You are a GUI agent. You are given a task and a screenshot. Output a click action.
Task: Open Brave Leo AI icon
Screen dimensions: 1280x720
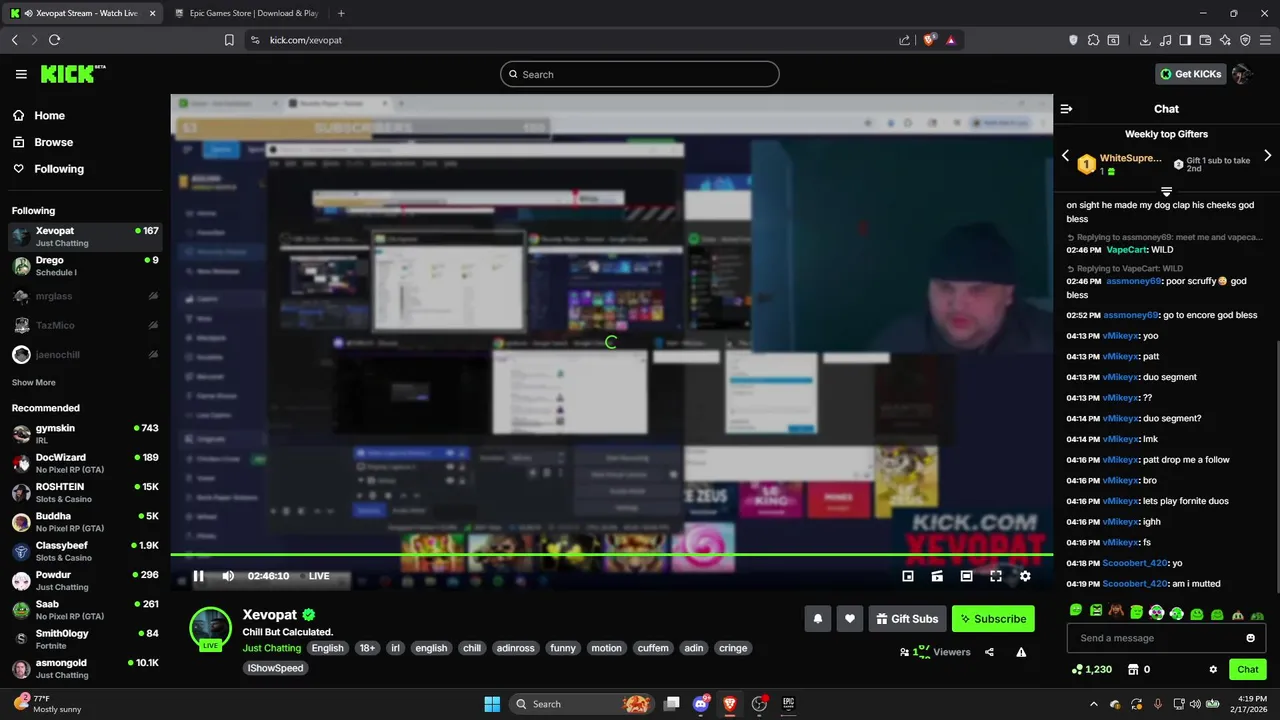[1225, 40]
